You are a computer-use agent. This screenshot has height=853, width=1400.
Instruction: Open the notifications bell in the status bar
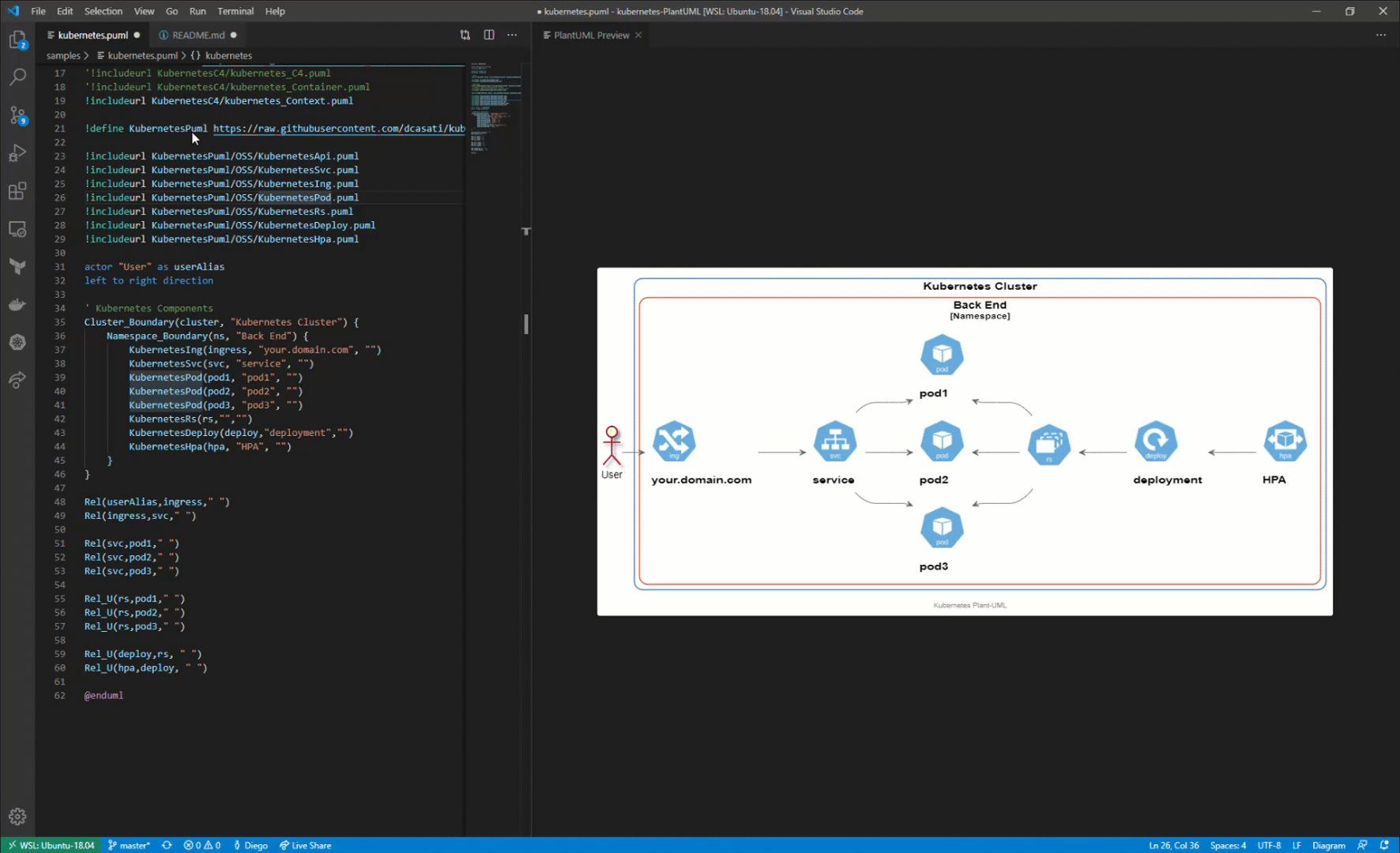click(1384, 845)
